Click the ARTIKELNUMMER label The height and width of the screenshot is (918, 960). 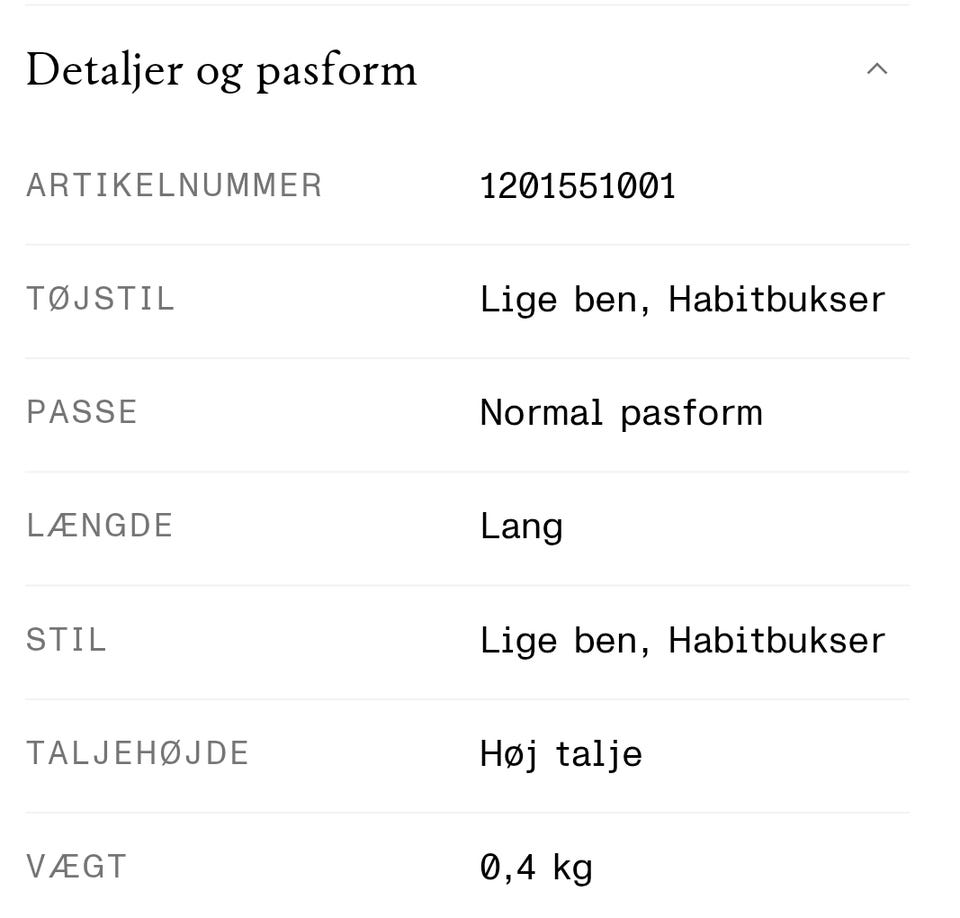click(174, 186)
